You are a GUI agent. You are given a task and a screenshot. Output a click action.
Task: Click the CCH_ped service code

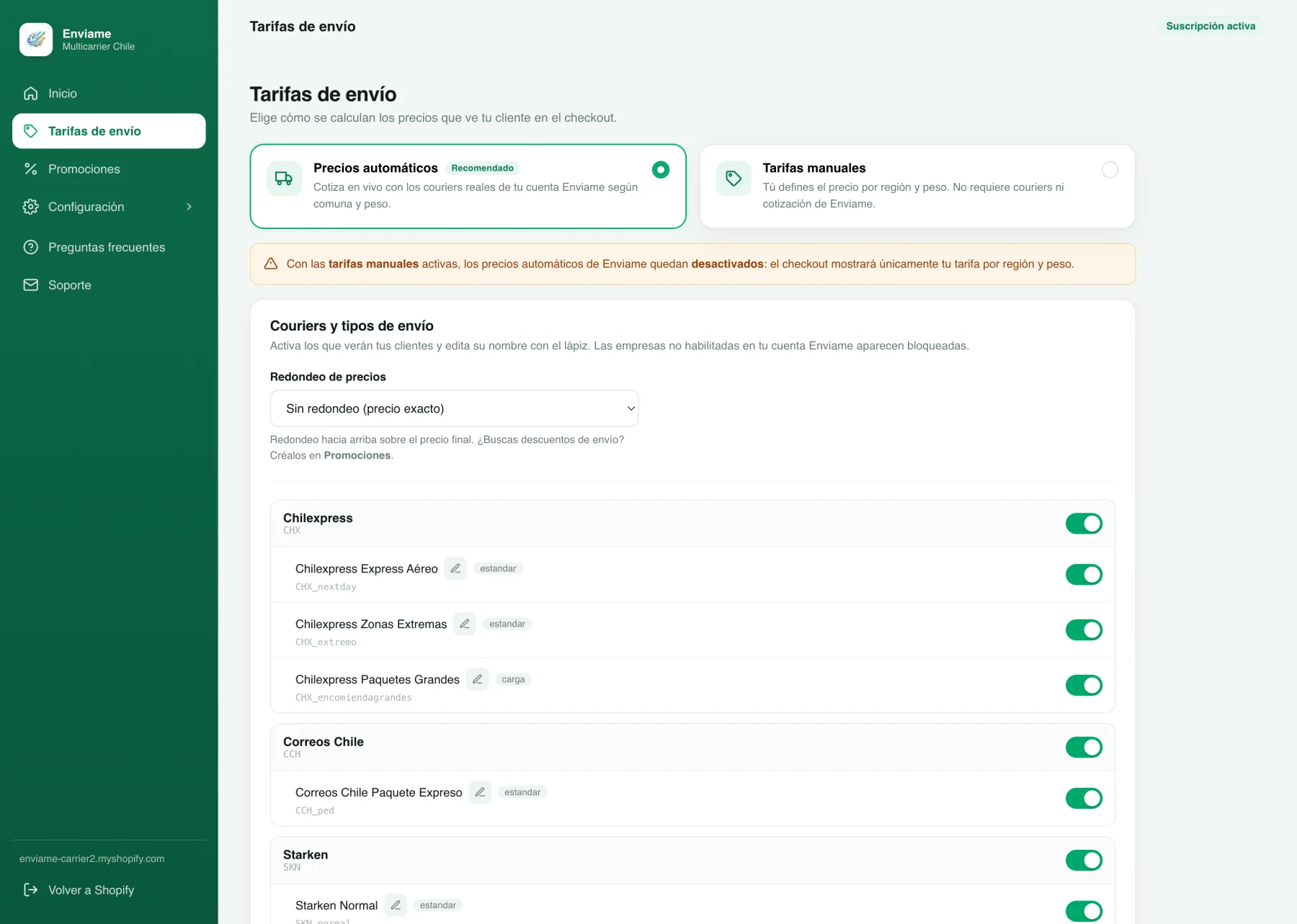(315, 811)
